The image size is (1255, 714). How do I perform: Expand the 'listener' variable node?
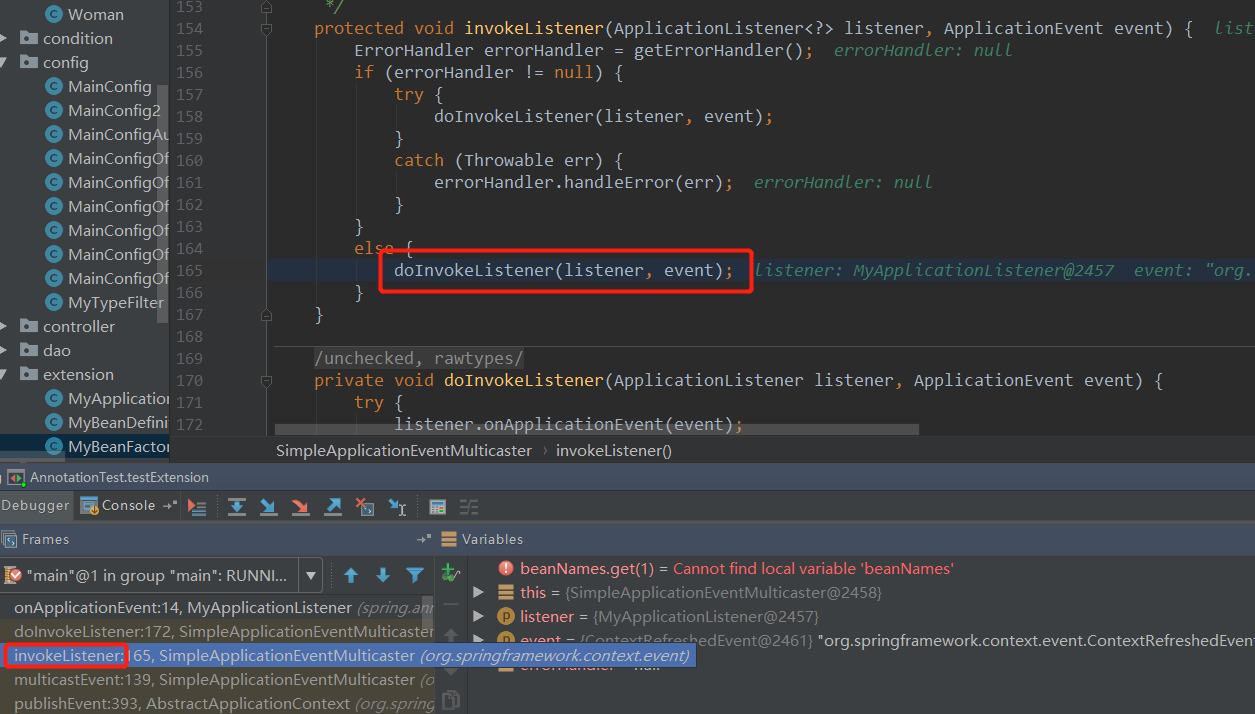pyautogui.click(x=478, y=616)
